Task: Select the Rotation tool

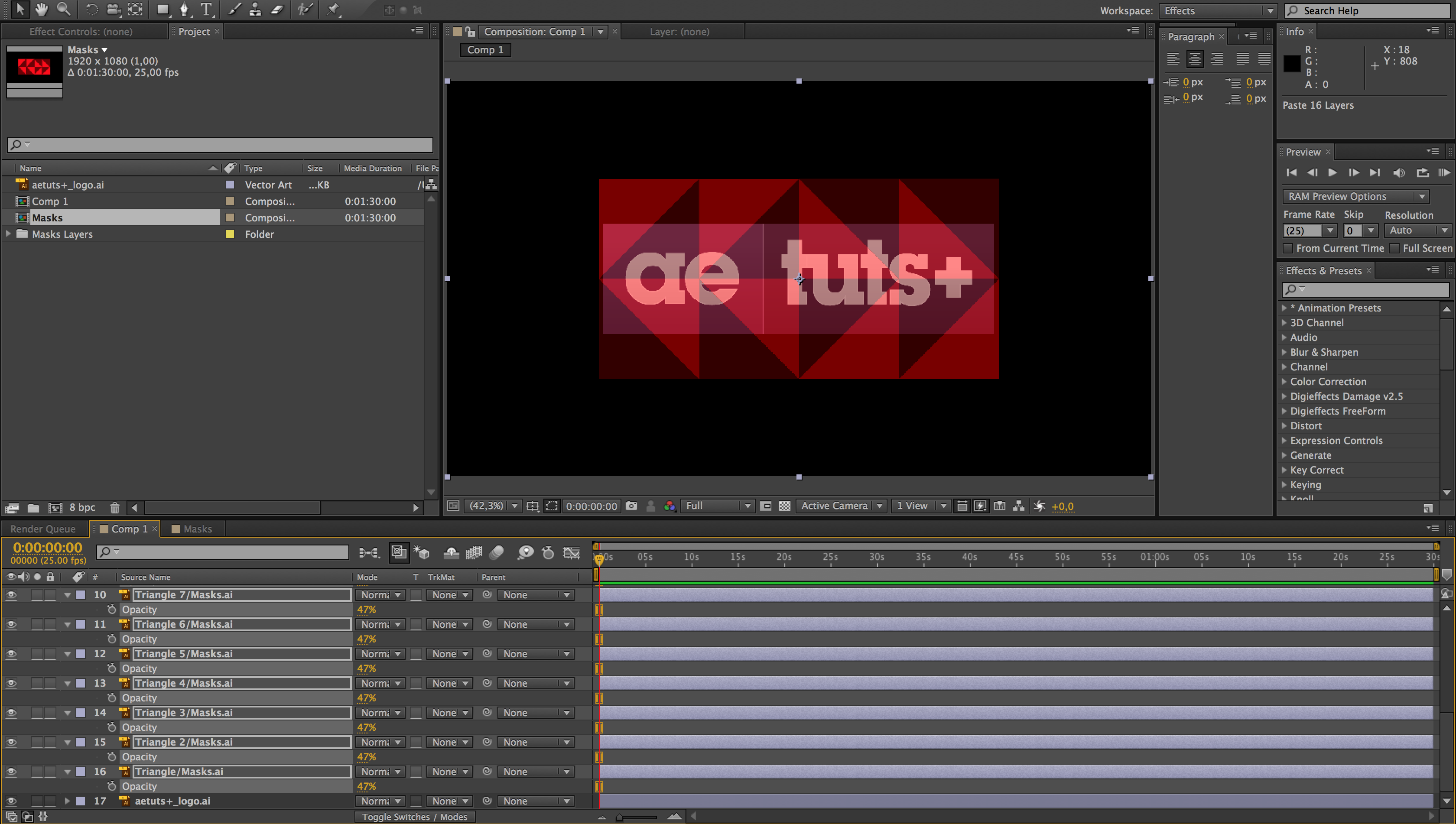Action: point(92,10)
